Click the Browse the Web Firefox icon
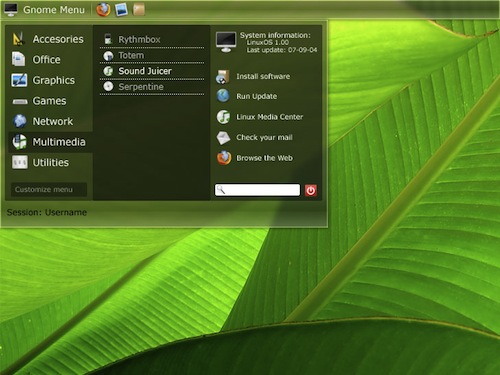500x375 pixels. click(224, 158)
